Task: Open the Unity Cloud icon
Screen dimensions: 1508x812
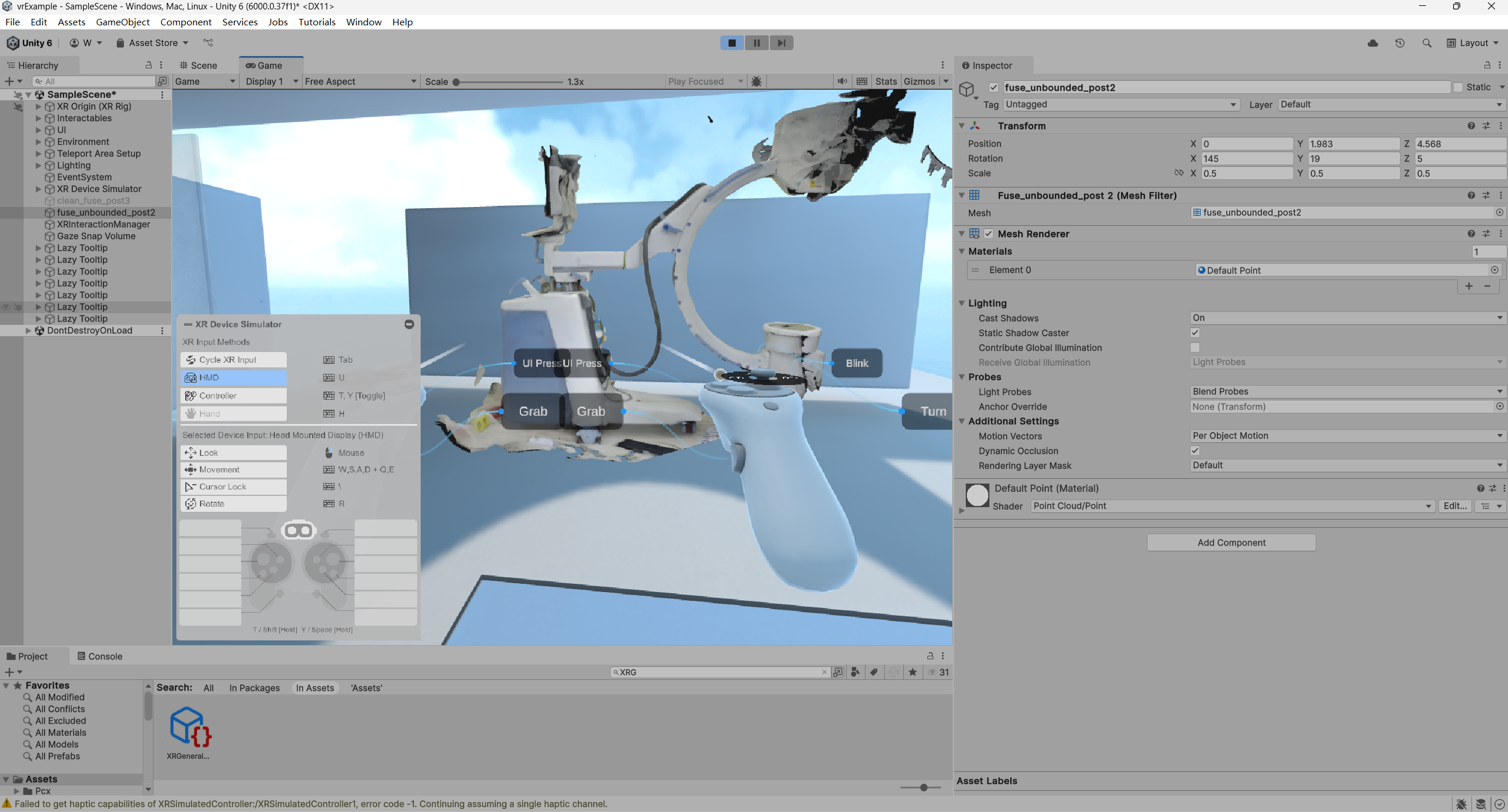Action: pyautogui.click(x=1372, y=43)
